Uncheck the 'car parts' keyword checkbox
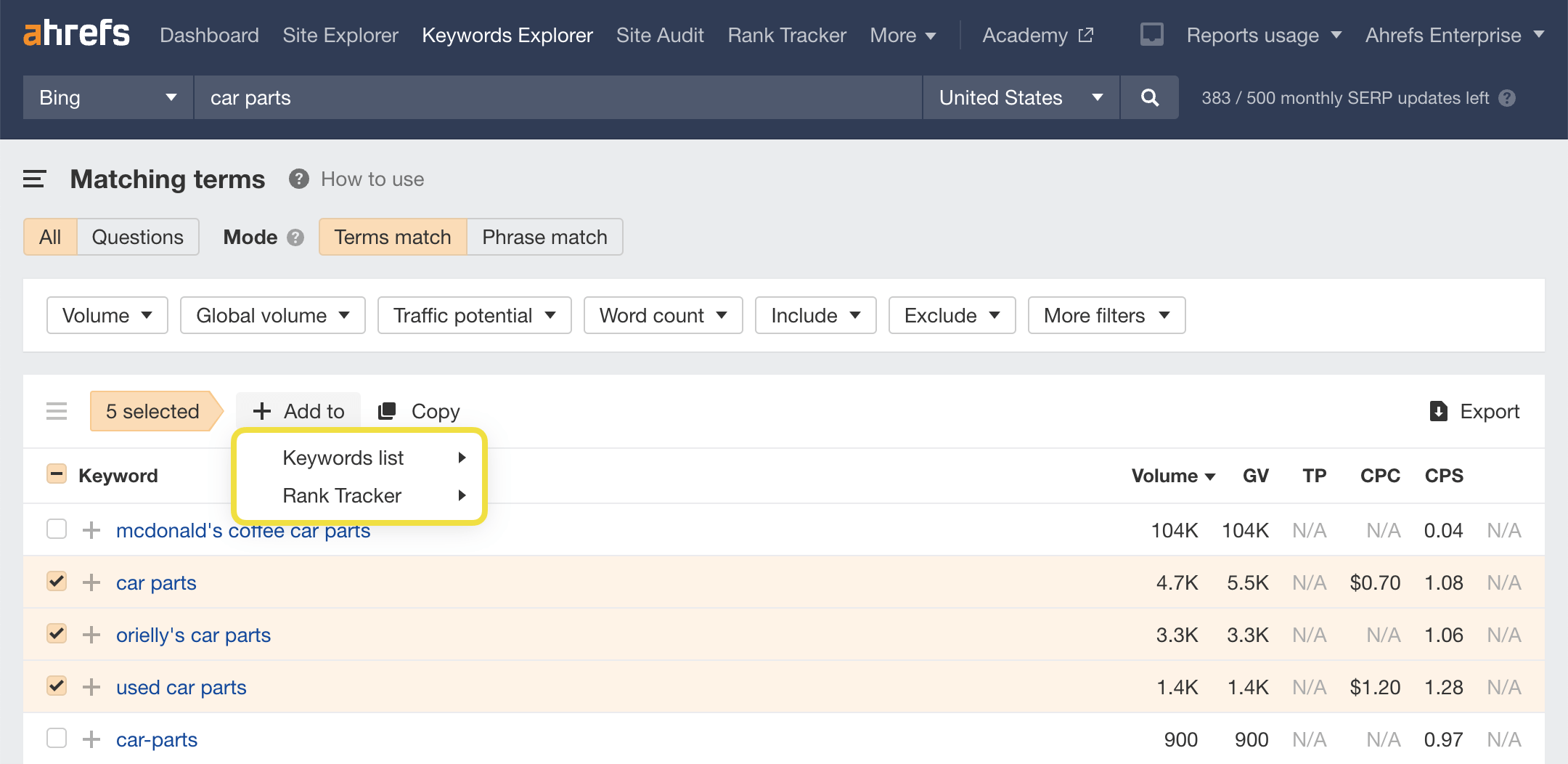 tap(57, 582)
